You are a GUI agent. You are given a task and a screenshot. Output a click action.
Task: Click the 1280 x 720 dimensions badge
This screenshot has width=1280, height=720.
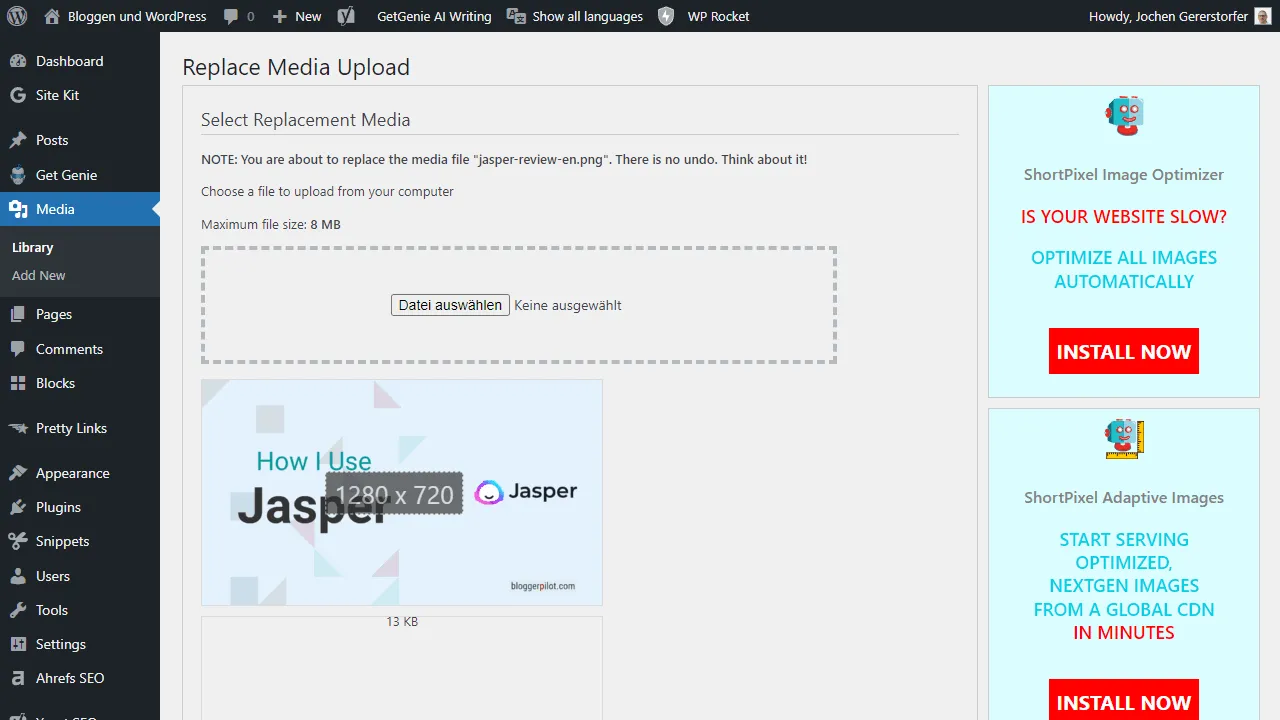(x=395, y=494)
